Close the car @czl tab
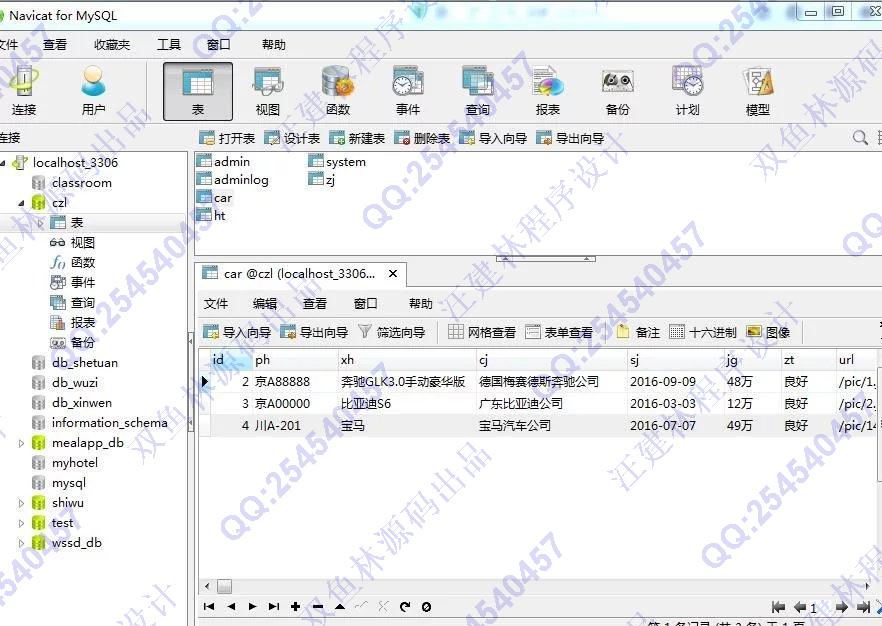The height and width of the screenshot is (626, 882). [x=393, y=274]
